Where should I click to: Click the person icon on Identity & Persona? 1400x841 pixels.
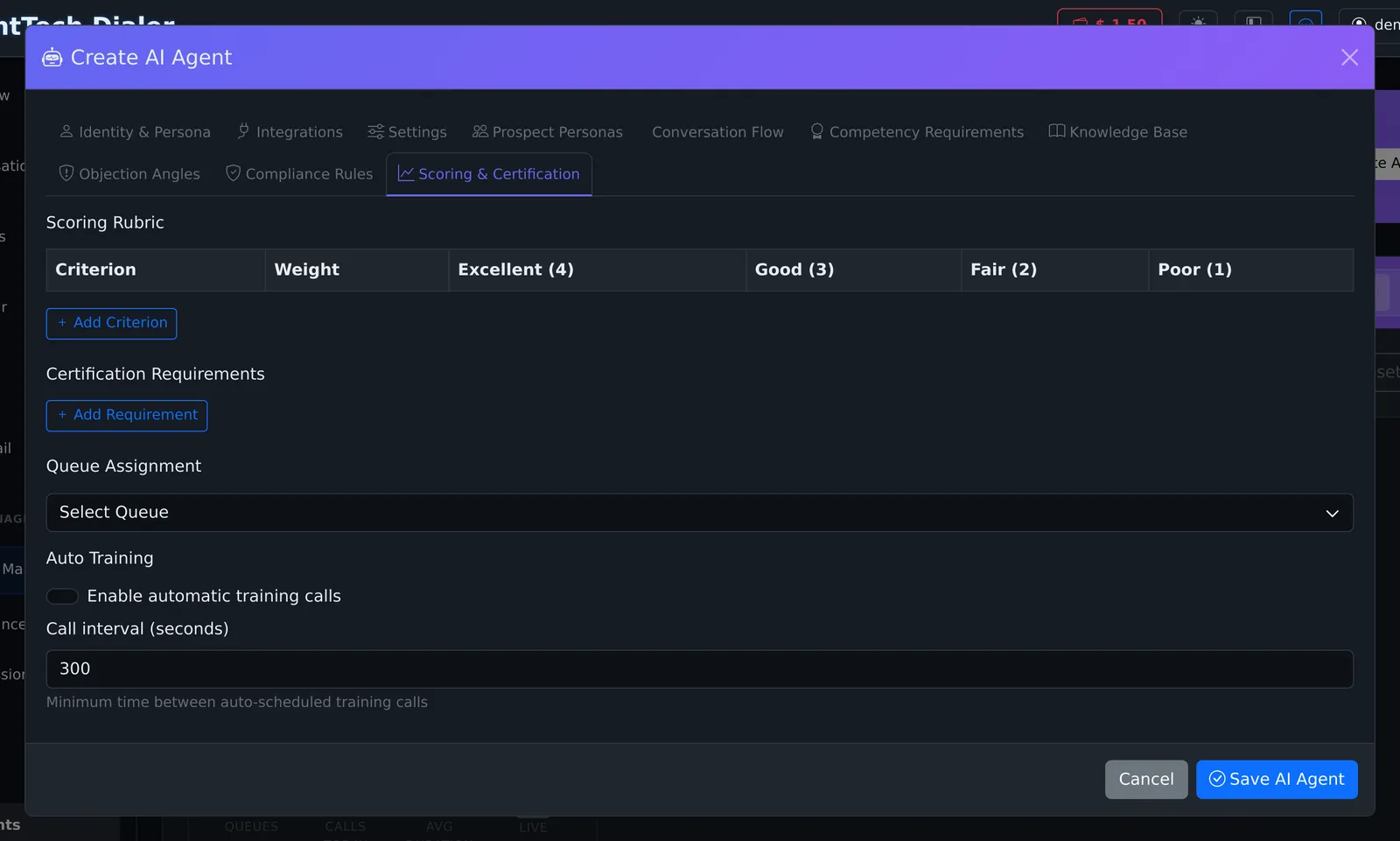66,131
